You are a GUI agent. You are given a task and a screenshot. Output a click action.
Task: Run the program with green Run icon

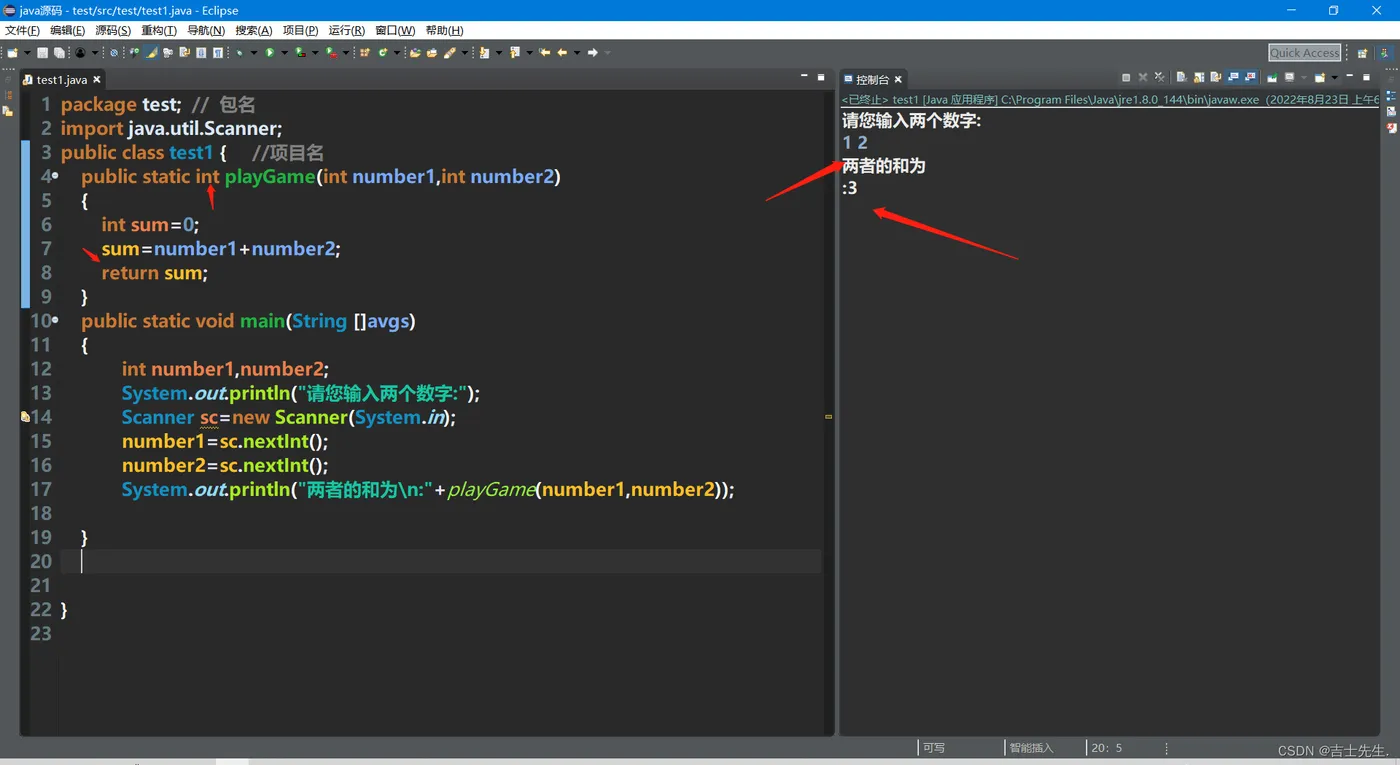[x=269, y=52]
